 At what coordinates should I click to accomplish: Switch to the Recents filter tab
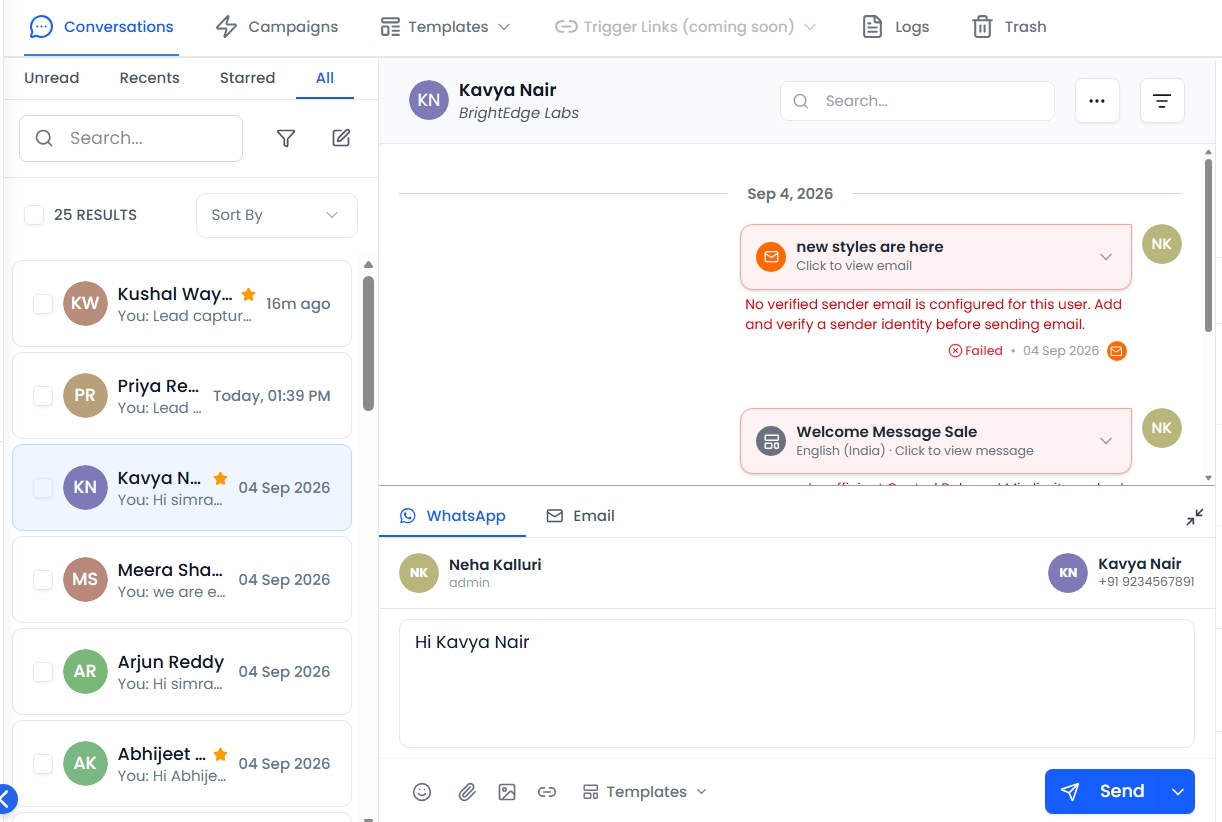[x=150, y=78]
